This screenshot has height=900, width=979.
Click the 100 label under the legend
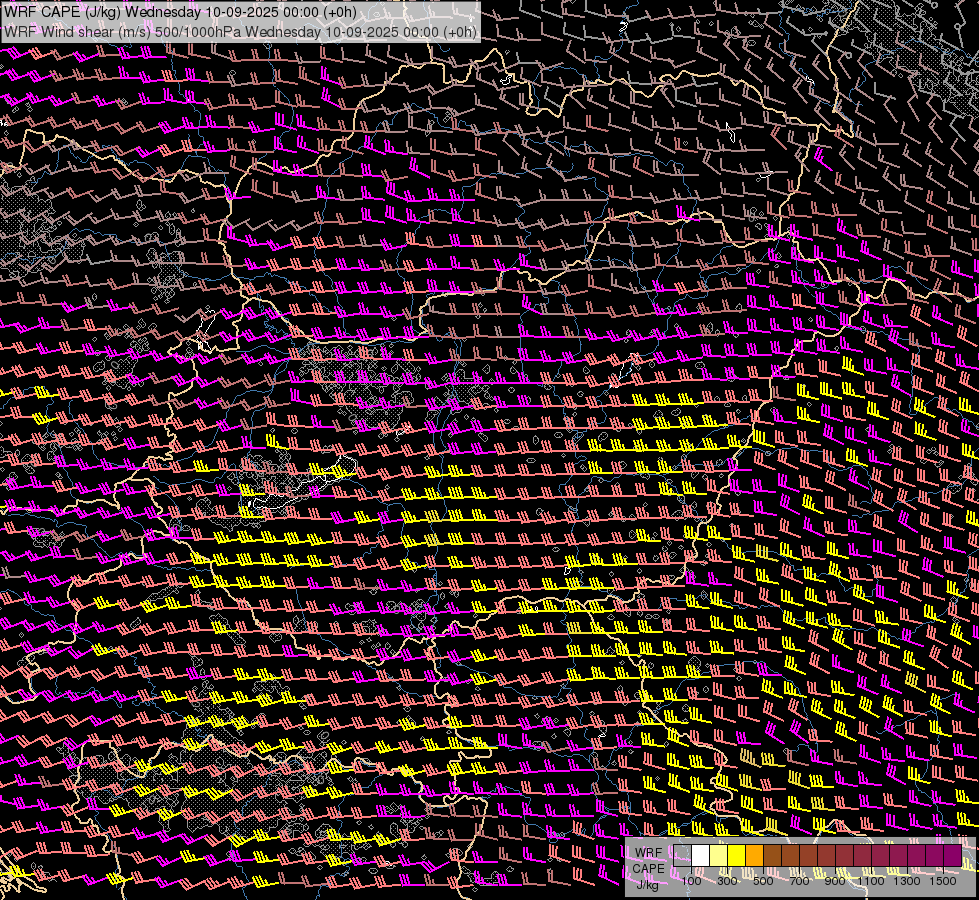click(691, 881)
